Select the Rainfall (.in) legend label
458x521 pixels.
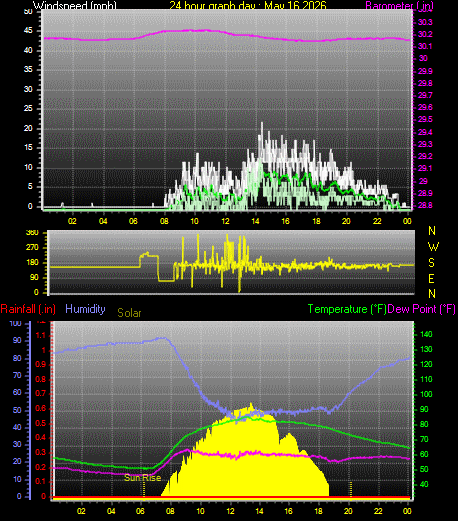pyautogui.click(x=28, y=309)
